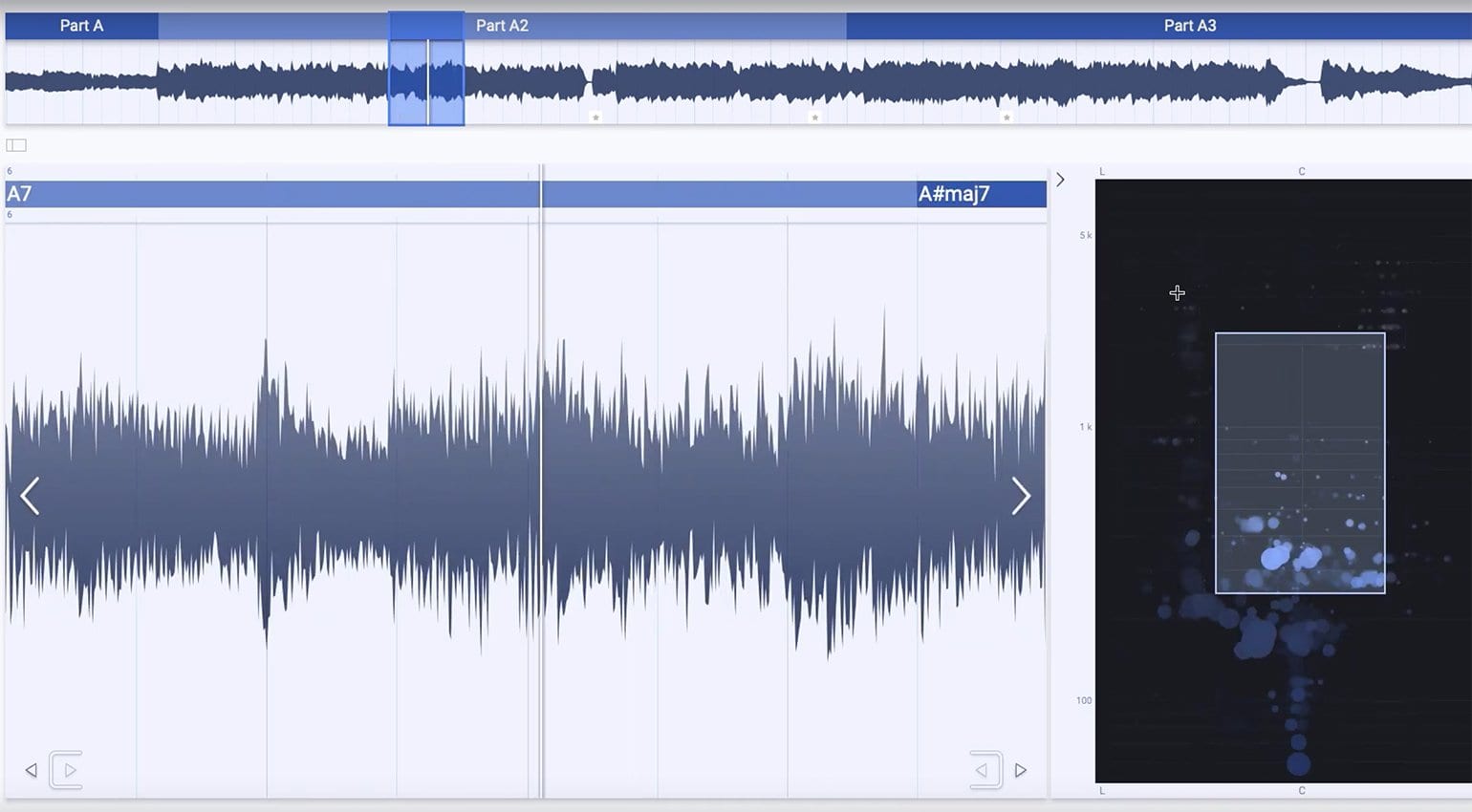Click the Part A3 section header
Image resolution: width=1472 pixels, height=812 pixels.
click(1190, 26)
